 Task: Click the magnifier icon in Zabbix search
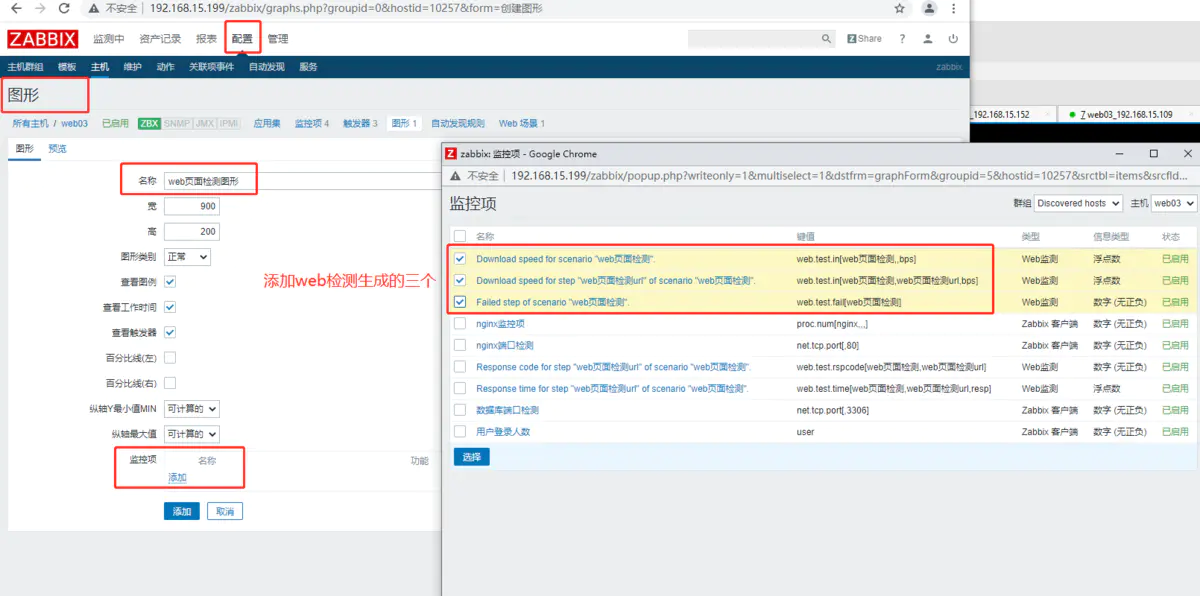pos(827,39)
